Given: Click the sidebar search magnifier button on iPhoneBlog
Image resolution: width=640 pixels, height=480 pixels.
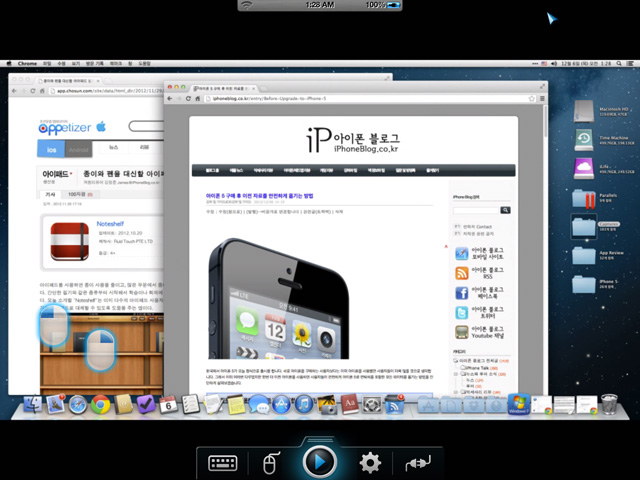Looking at the screenshot, I should click(x=505, y=210).
